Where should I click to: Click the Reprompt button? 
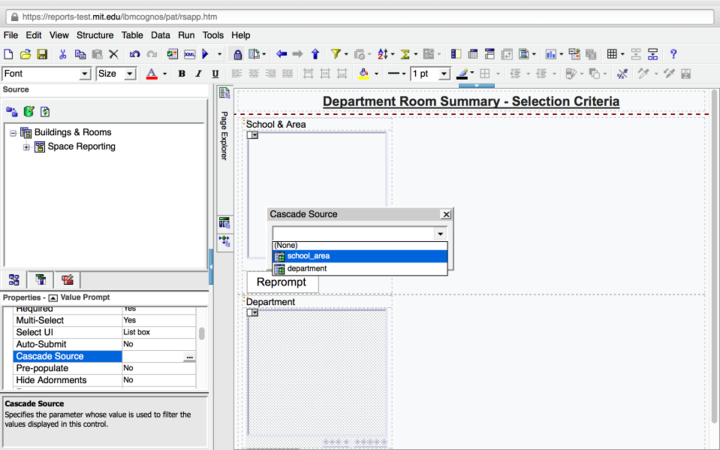(x=281, y=282)
